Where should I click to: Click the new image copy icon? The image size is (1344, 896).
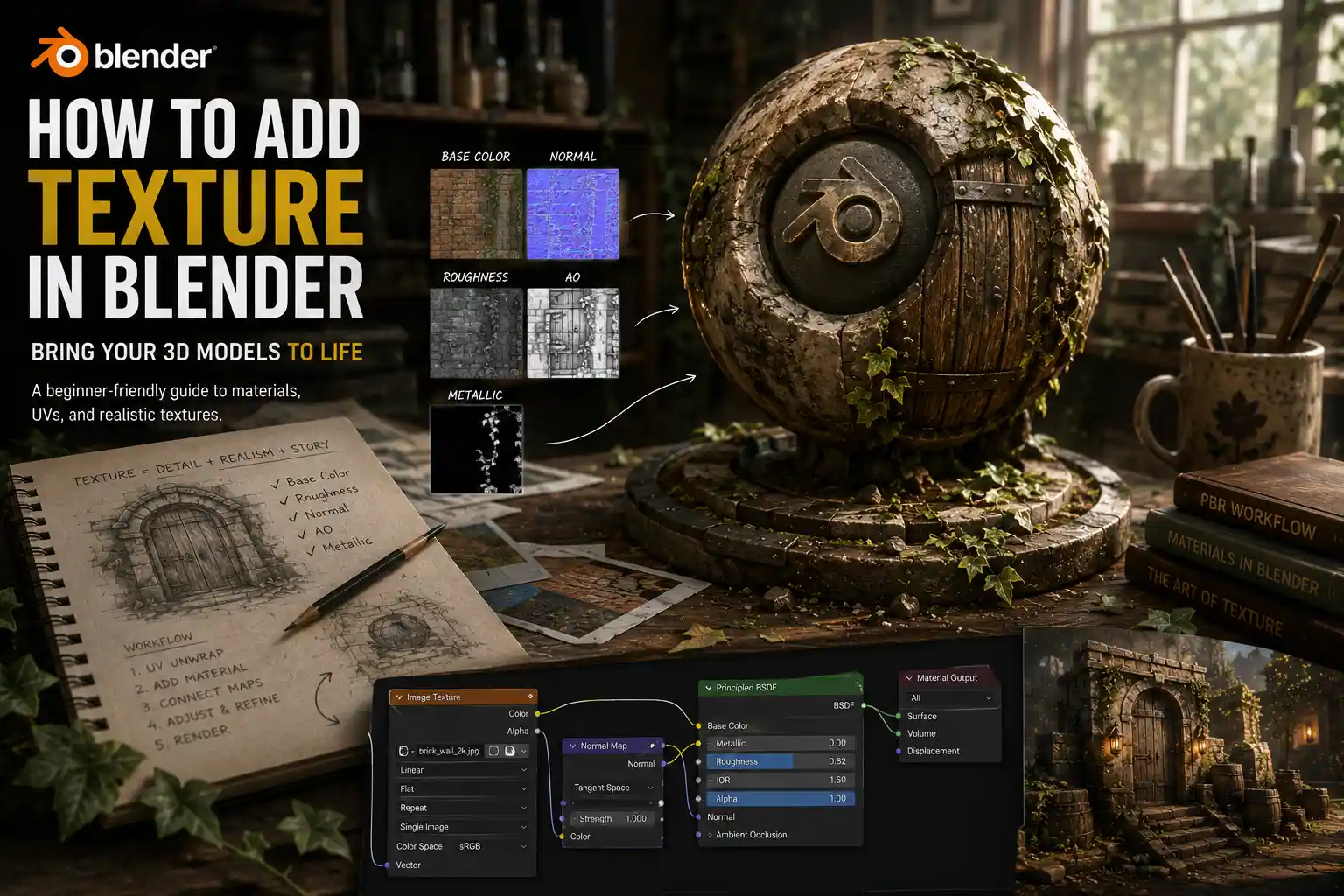click(x=510, y=751)
